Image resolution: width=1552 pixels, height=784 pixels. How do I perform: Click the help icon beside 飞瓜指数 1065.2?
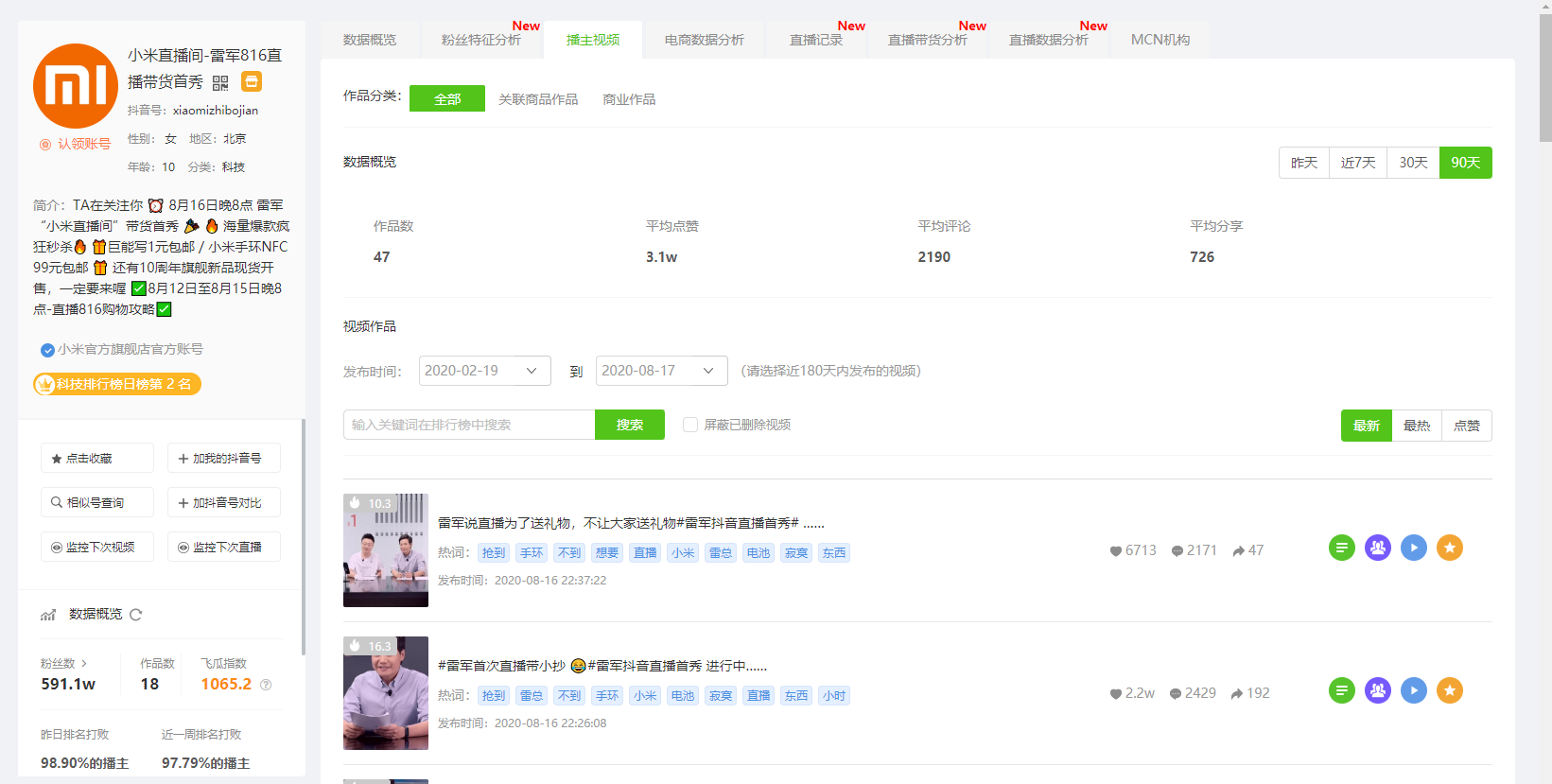click(266, 685)
